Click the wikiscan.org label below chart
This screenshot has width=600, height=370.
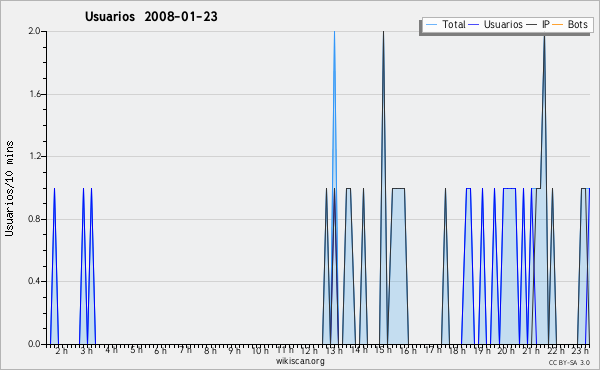(300, 361)
